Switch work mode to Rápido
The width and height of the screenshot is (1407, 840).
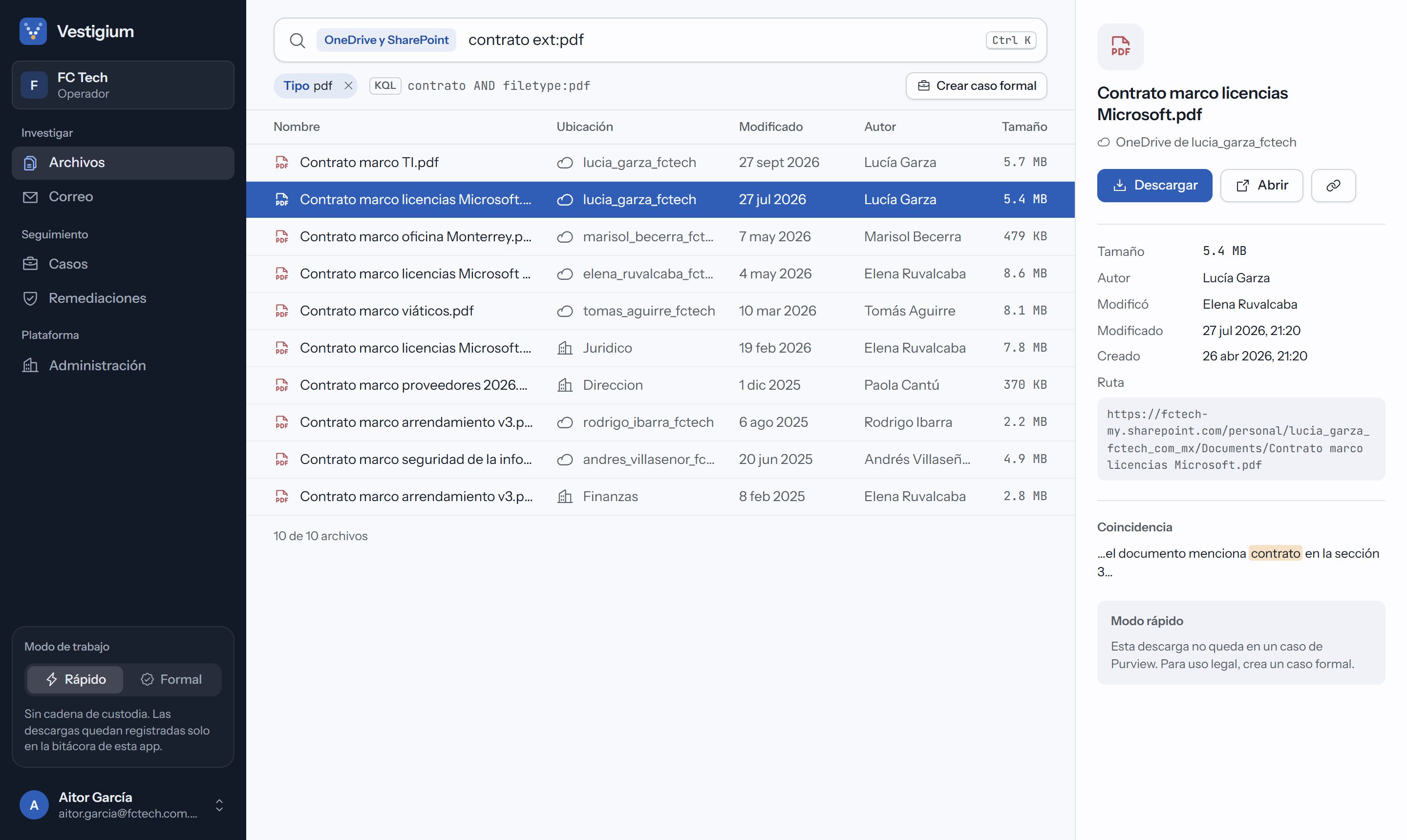(75, 679)
